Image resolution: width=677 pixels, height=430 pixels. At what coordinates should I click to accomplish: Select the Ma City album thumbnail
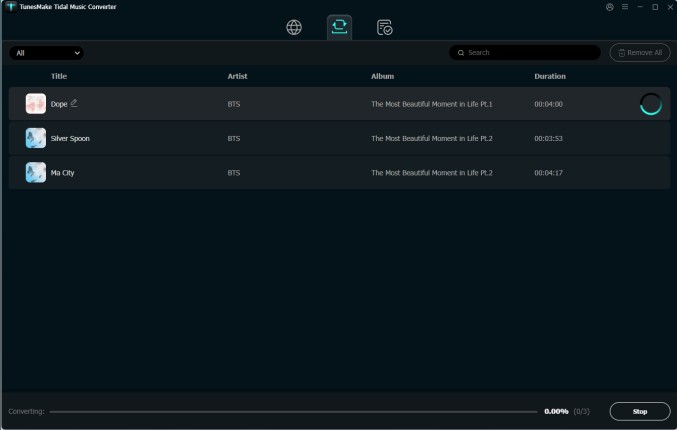coord(36,172)
